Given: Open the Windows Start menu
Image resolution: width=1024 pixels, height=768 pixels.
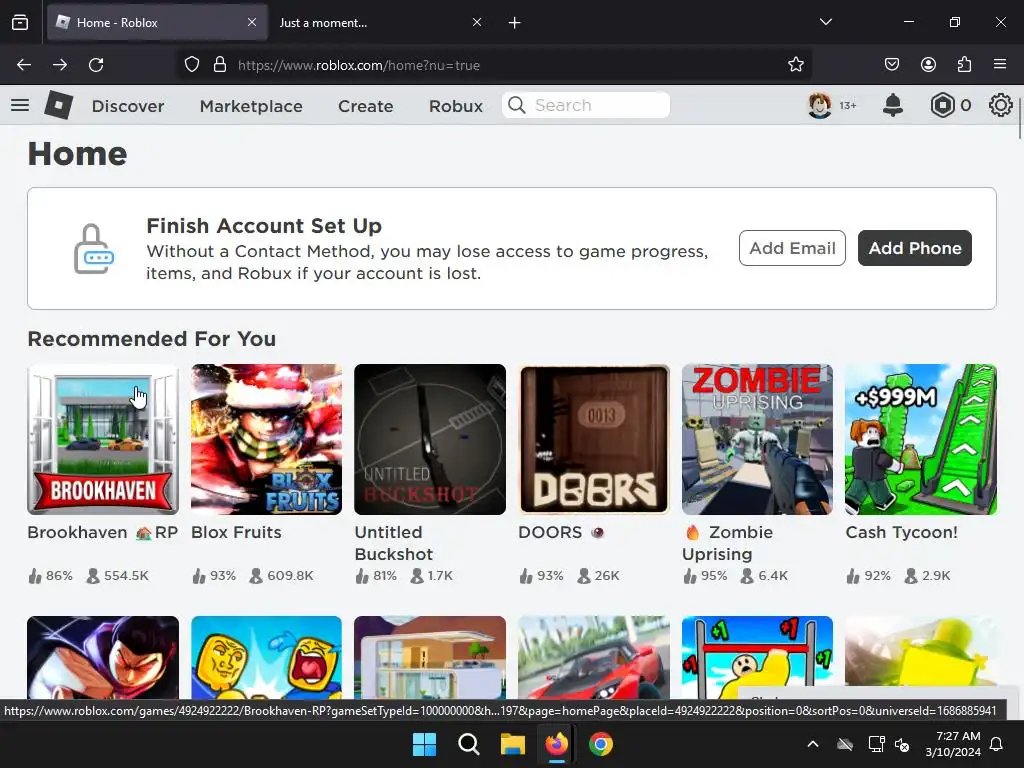Looking at the screenshot, I should [x=424, y=744].
